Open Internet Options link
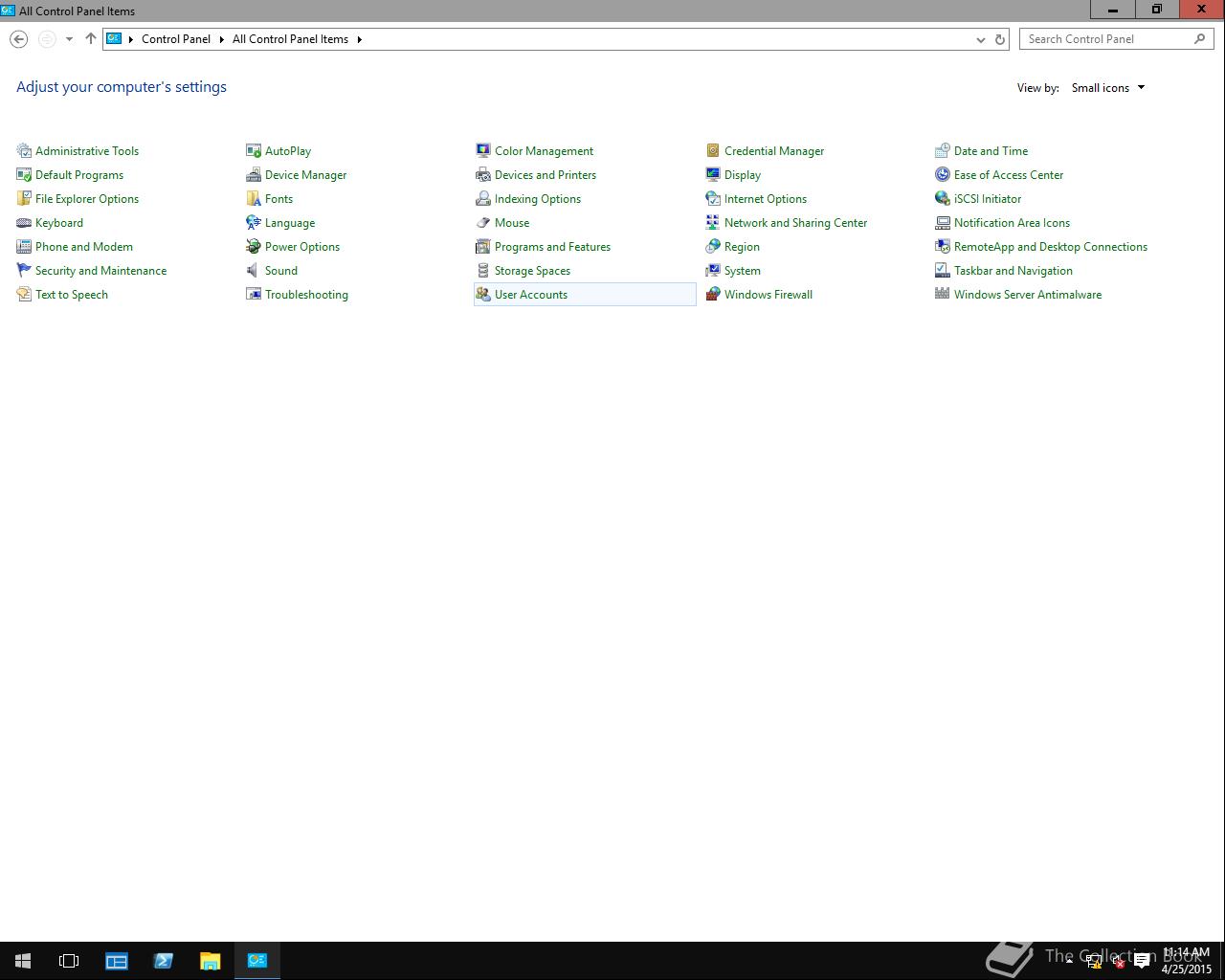 pyautogui.click(x=766, y=199)
